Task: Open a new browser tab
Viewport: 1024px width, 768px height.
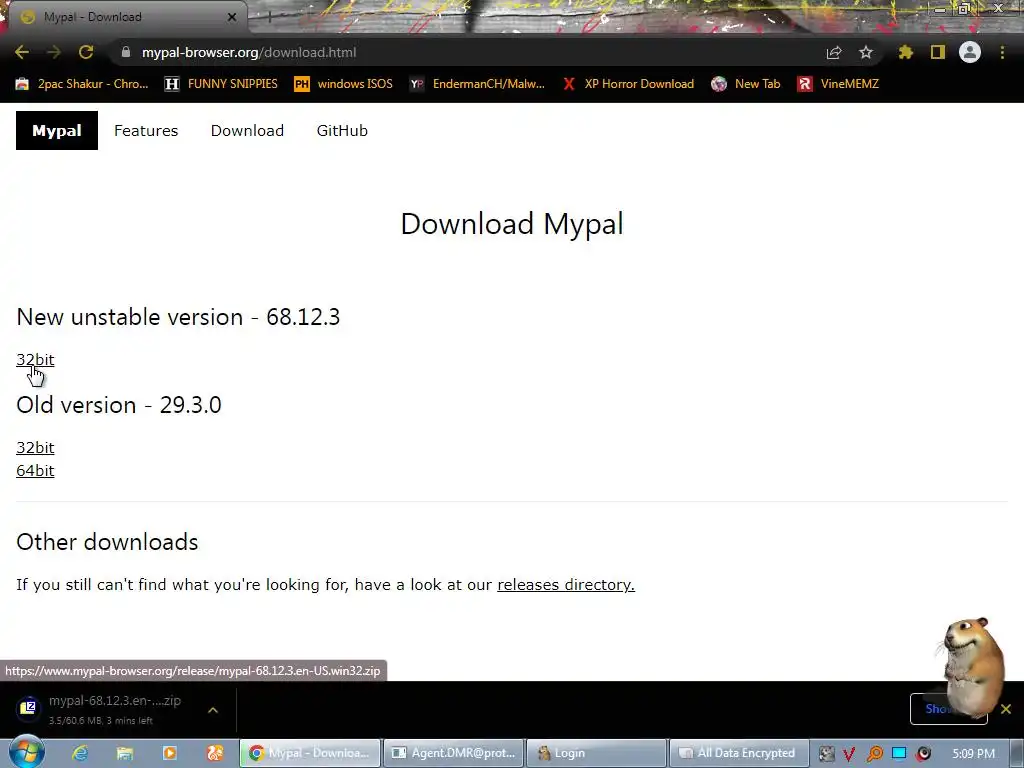Action: [x=269, y=17]
